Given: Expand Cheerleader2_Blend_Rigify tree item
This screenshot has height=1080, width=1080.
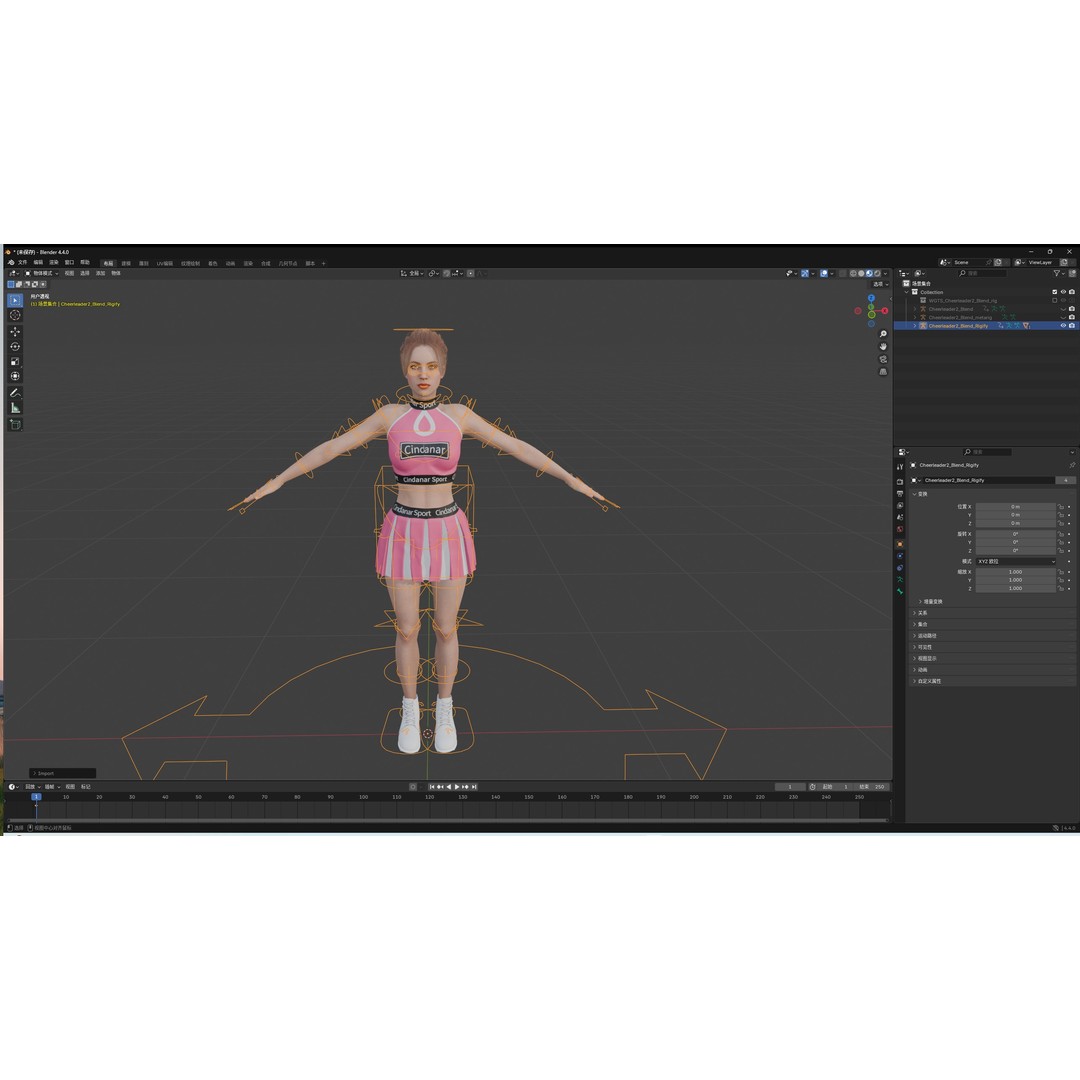Looking at the screenshot, I should point(915,326).
